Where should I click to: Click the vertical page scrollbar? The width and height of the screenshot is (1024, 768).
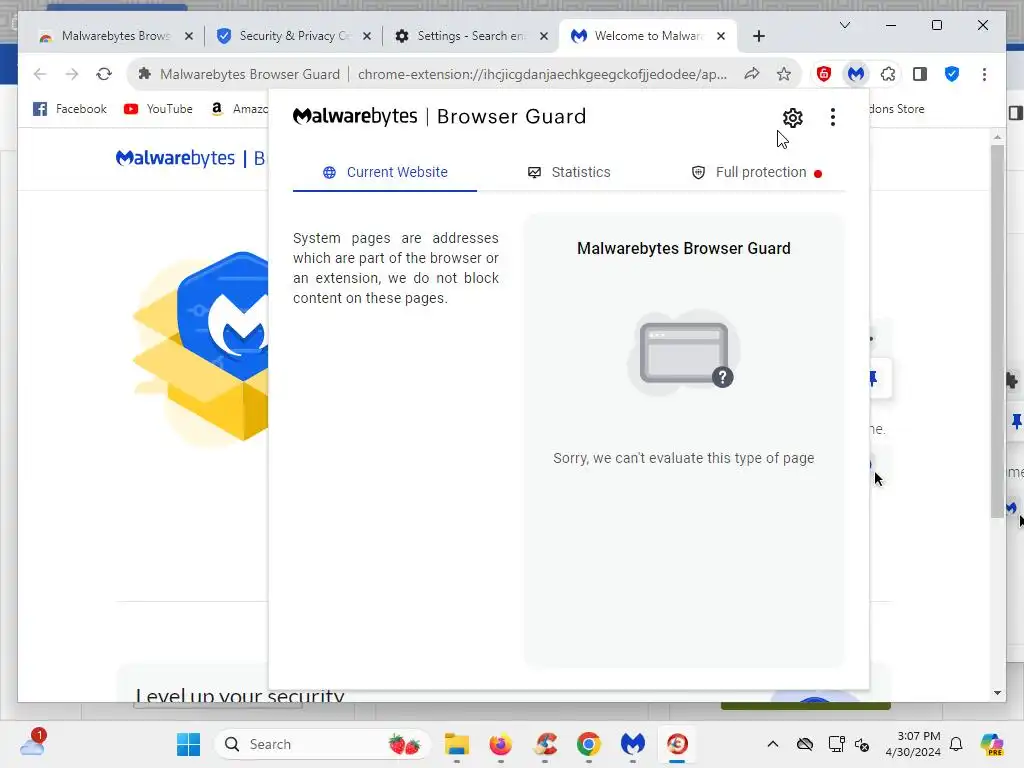click(997, 330)
